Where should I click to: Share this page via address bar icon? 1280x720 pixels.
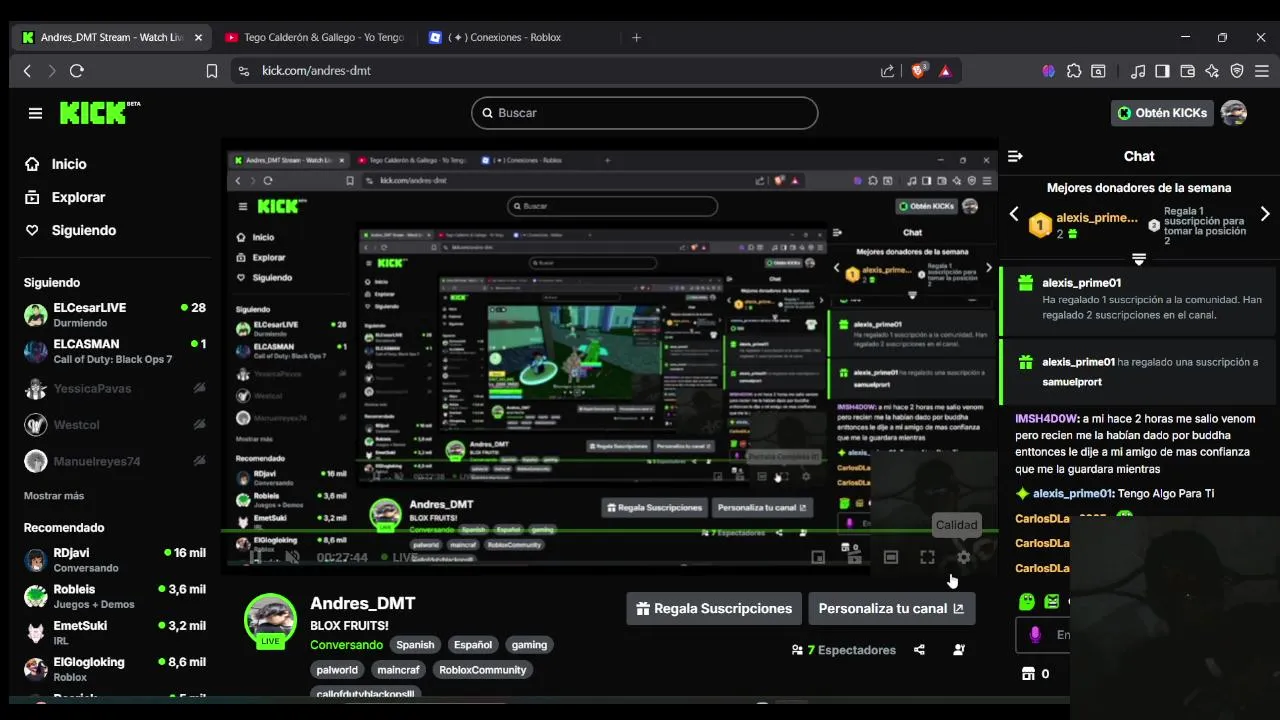point(887,71)
